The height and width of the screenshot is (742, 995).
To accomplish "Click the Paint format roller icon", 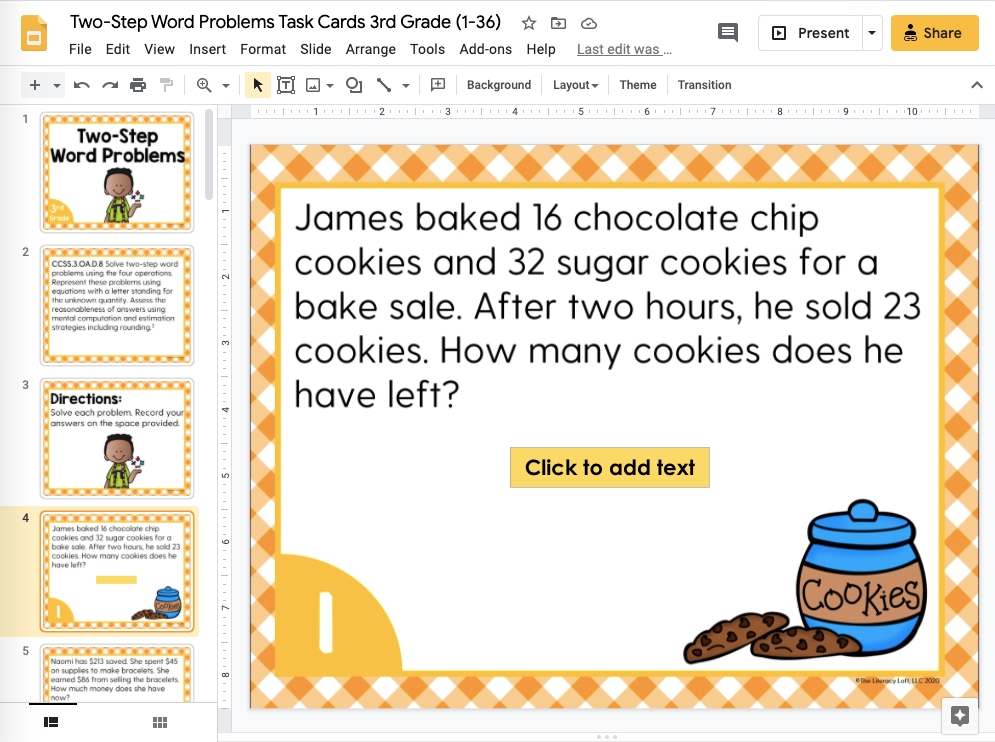I will 166,85.
